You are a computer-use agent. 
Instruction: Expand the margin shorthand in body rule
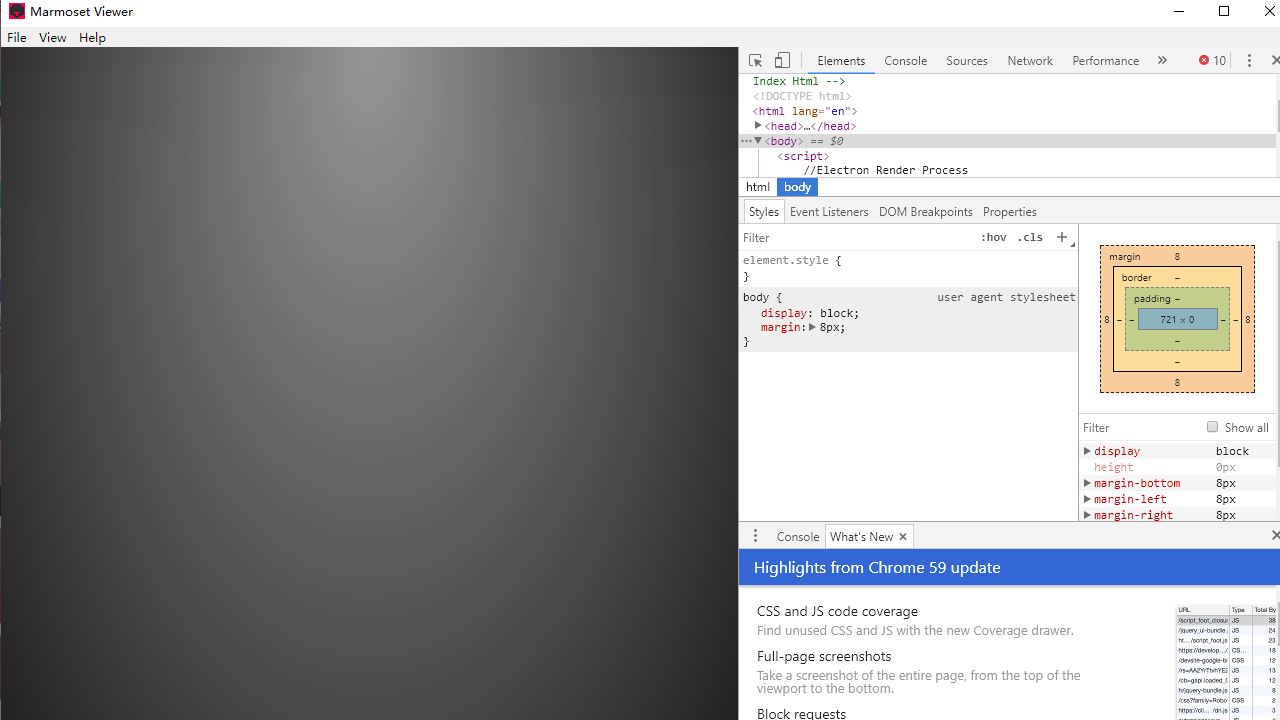pyautogui.click(x=812, y=327)
